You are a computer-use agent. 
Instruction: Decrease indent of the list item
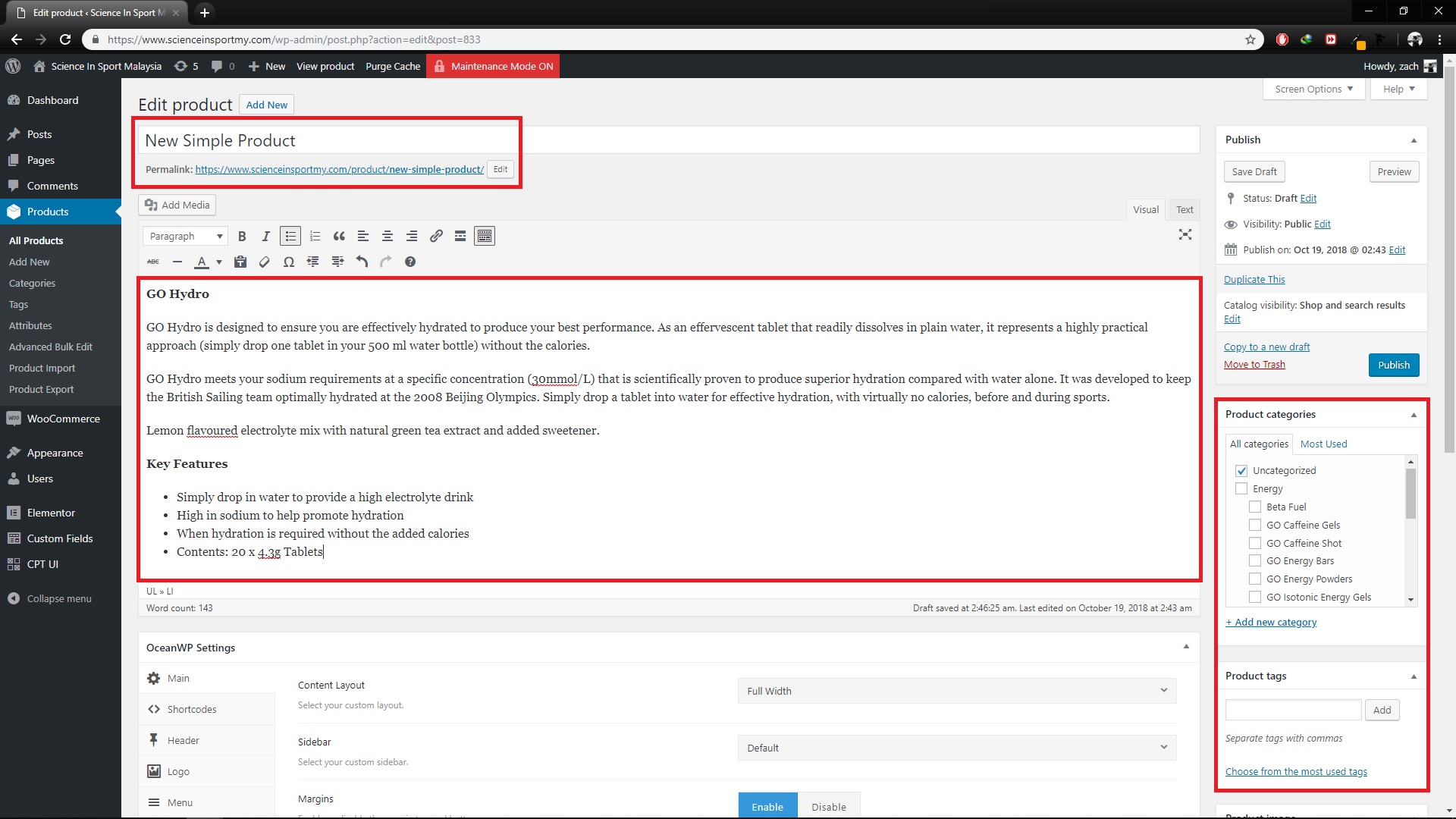[x=313, y=262]
